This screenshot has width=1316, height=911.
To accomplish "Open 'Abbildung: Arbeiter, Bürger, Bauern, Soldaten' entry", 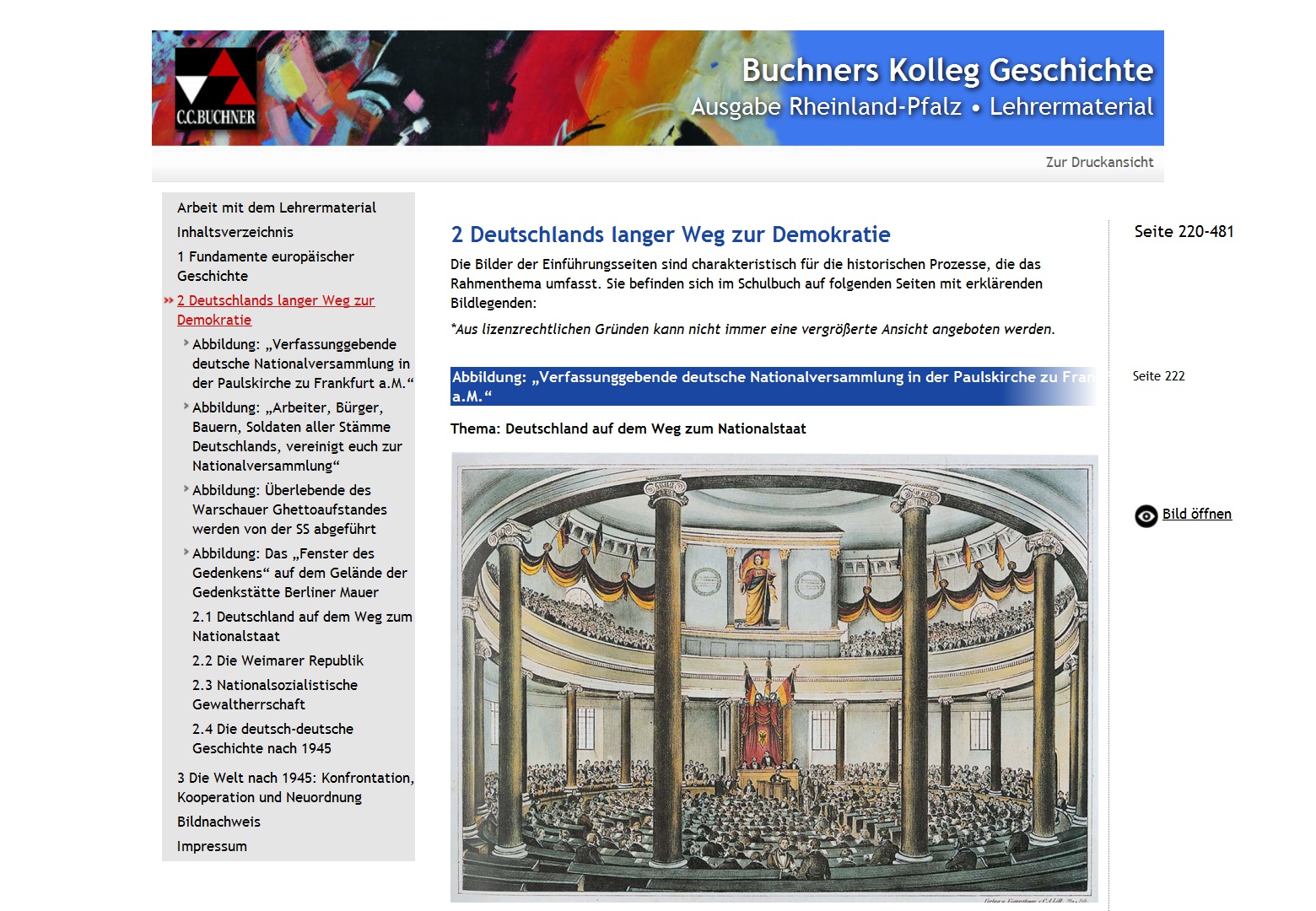I will click(297, 436).
